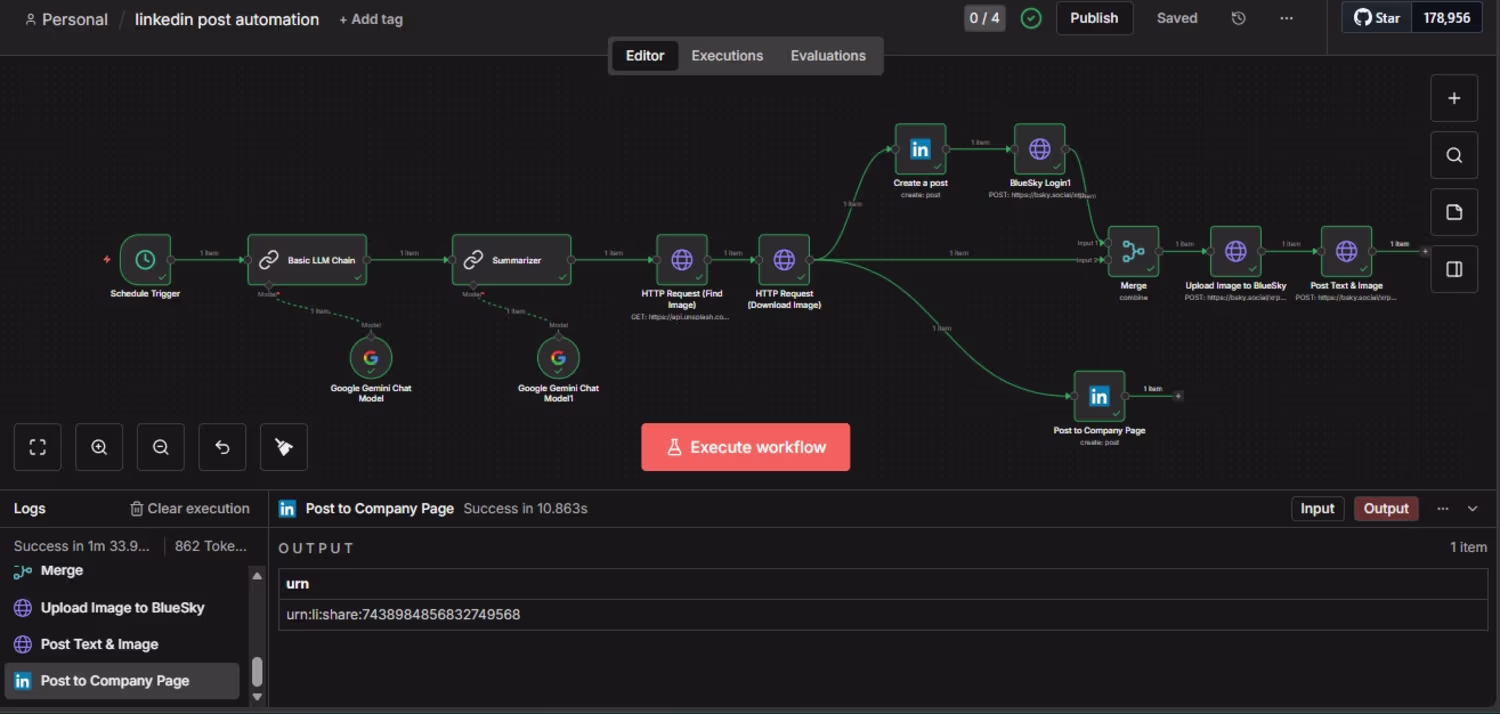Switch to the Executions tab
The image size is (1500, 714).
click(x=727, y=56)
